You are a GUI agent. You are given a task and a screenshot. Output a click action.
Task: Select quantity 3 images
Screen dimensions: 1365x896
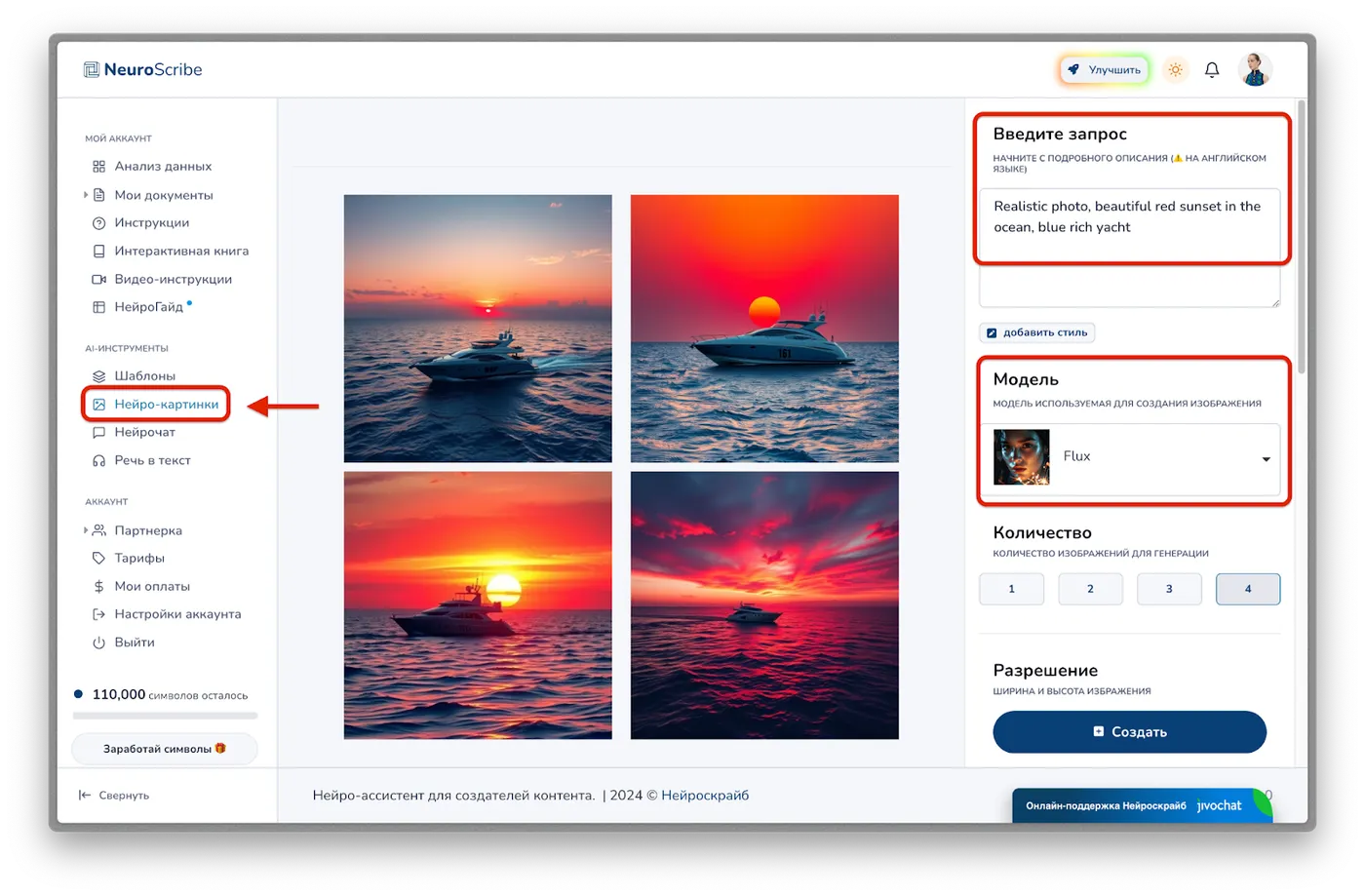point(1169,589)
